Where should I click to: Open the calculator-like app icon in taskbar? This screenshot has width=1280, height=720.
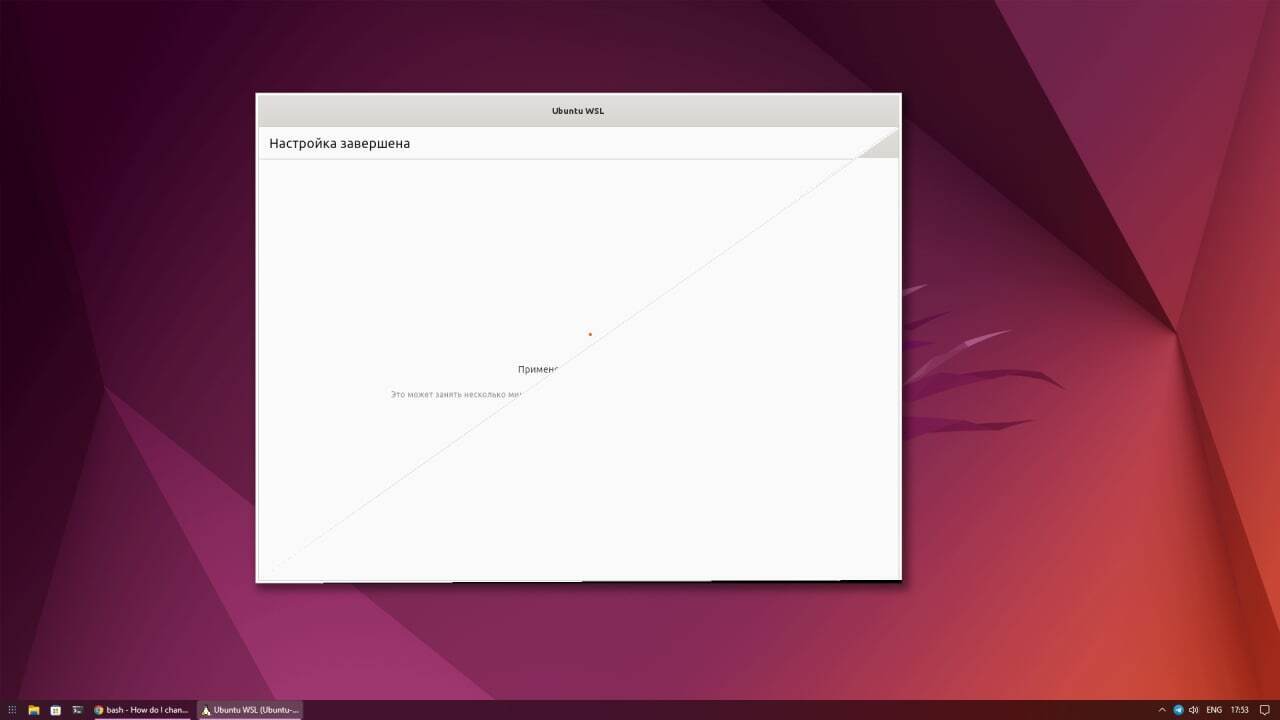(x=56, y=710)
